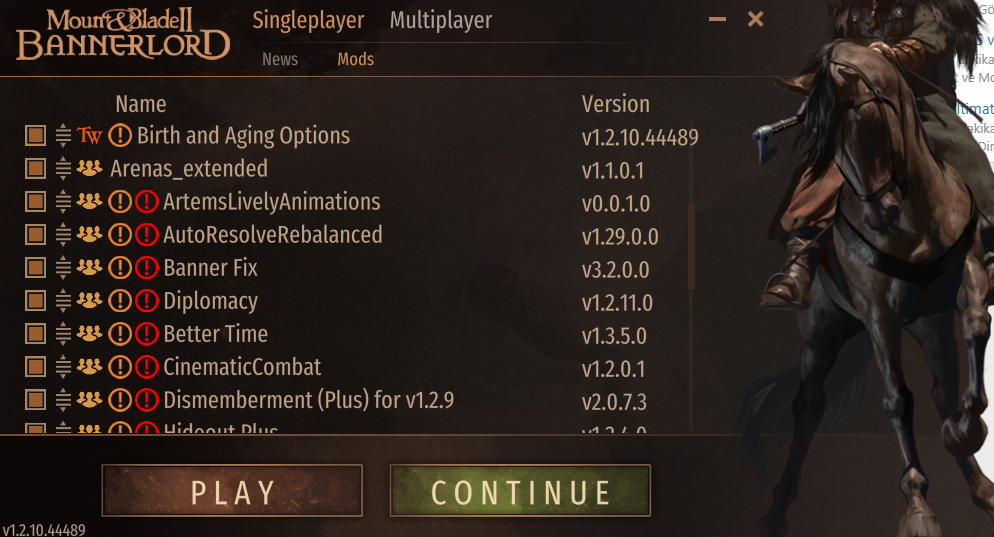Click the community mod icon for Diplomacy

89,300
